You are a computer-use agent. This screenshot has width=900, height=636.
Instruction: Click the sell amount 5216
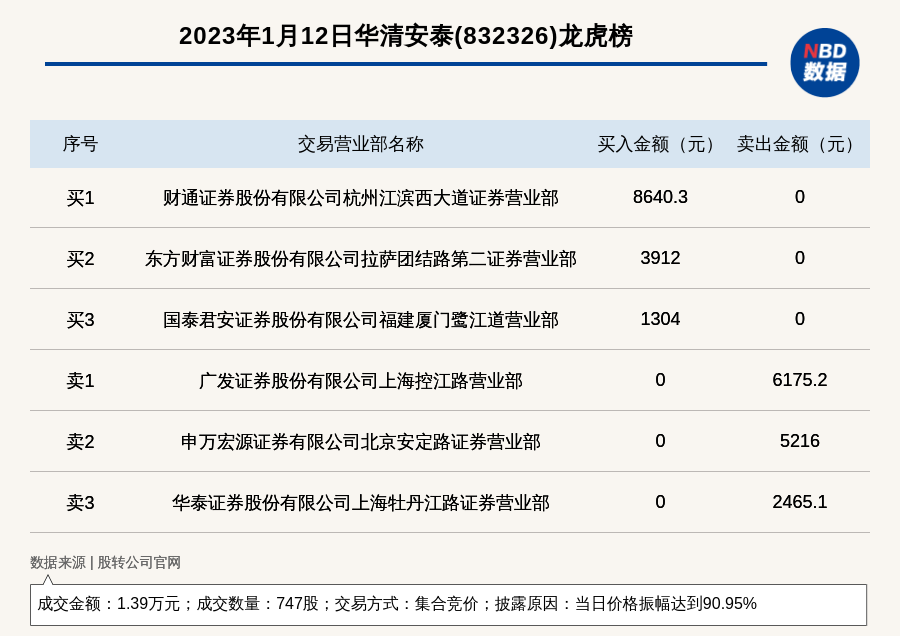(x=800, y=440)
